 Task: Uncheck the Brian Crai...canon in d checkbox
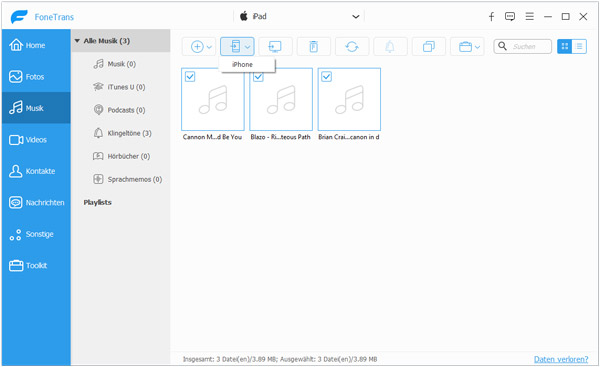coord(326,77)
